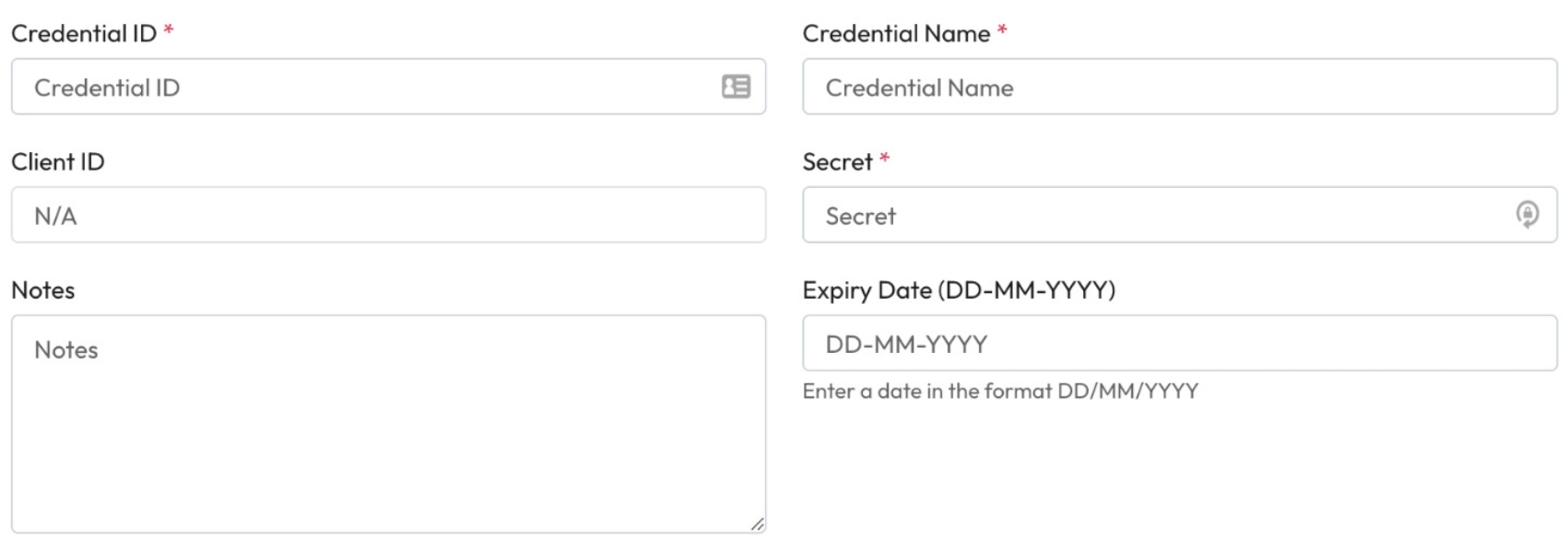Image resolution: width=1568 pixels, height=541 pixels.
Task: Click the "Credential ID" field label
Action: point(84,33)
